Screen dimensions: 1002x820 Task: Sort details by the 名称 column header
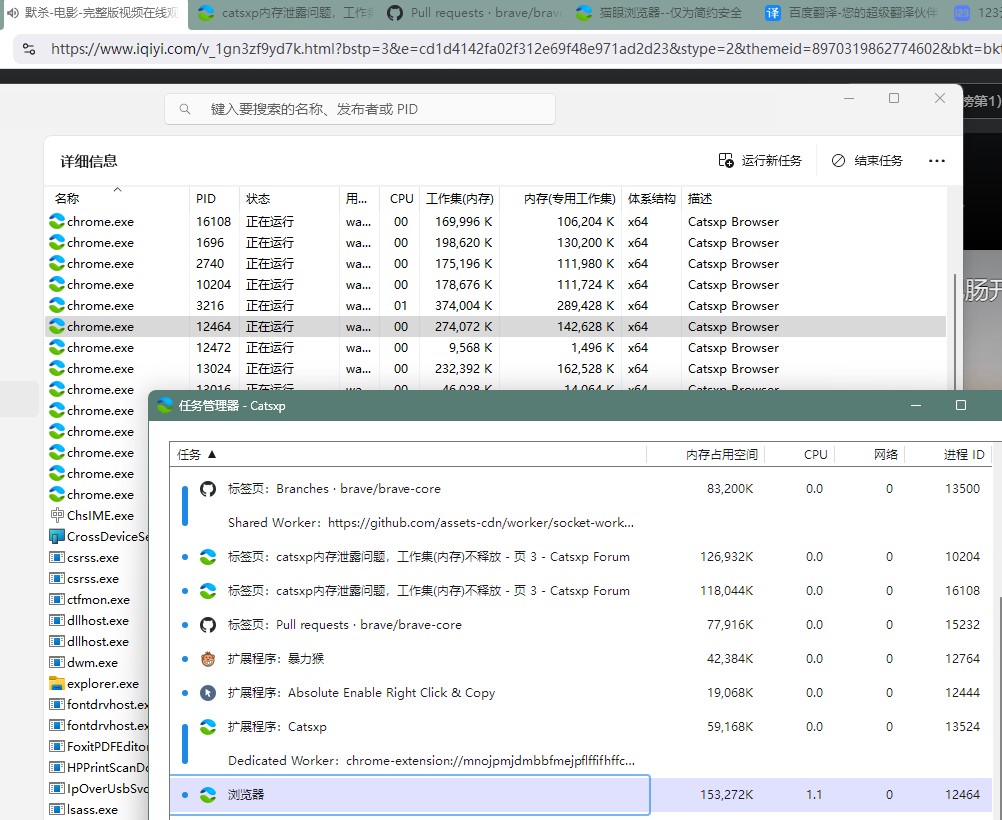point(117,198)
